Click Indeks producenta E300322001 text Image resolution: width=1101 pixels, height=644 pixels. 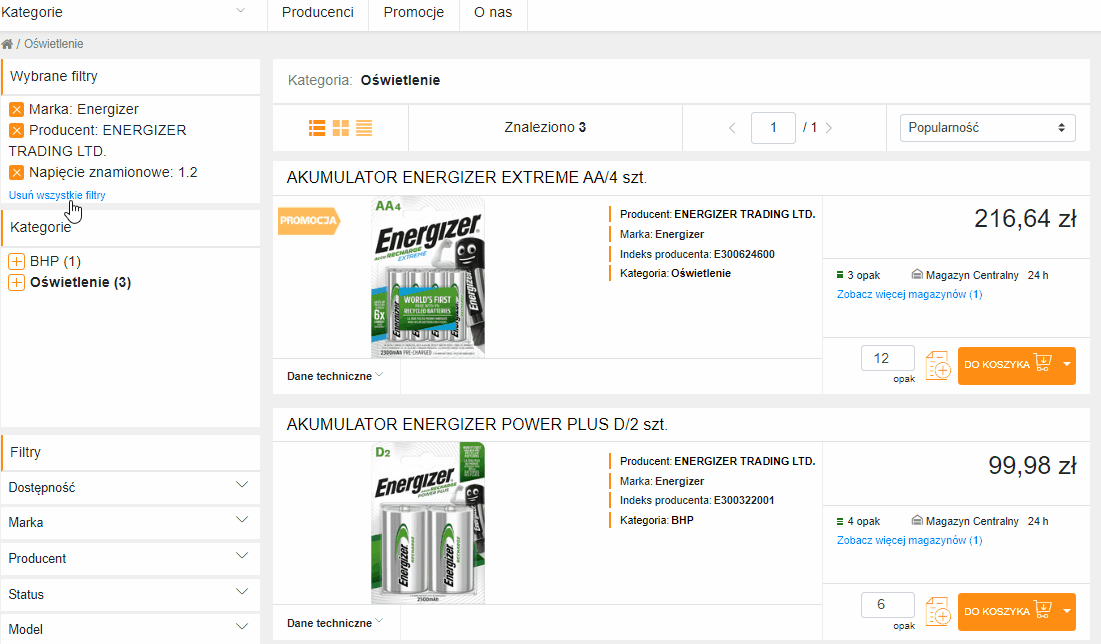click(x=697, y=500)
